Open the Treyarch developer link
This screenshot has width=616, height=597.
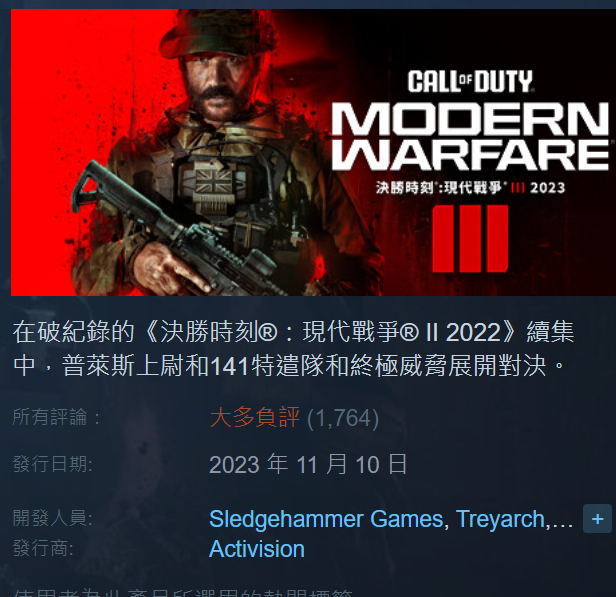point(500,519)
